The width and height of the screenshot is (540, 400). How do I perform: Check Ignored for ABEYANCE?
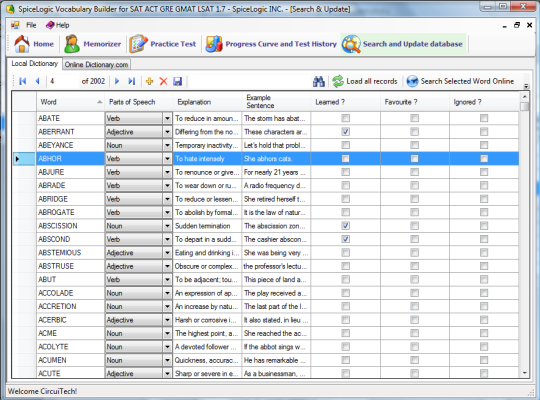pyautogui.click(x=484, y=145)
